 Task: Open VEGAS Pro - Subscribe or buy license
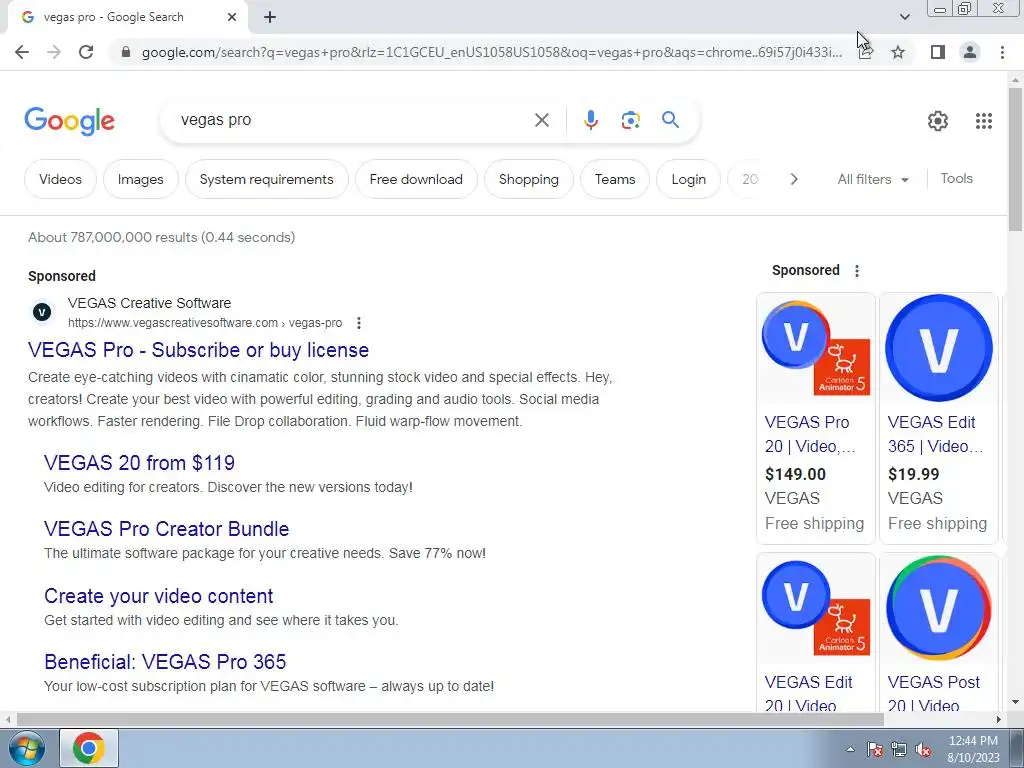(x=199, y=350)
